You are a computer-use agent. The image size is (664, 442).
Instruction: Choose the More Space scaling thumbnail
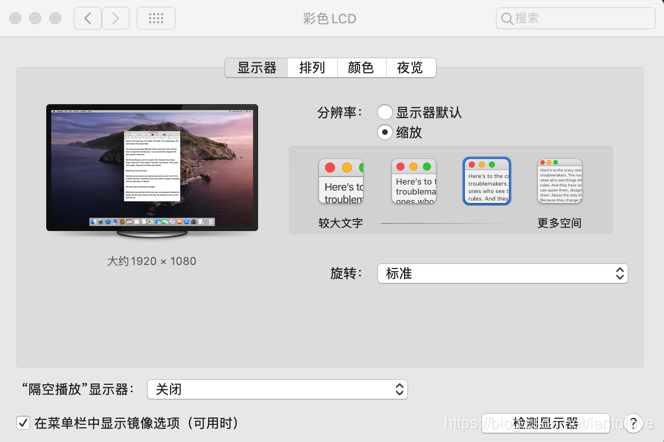click(x=560, y=181)
